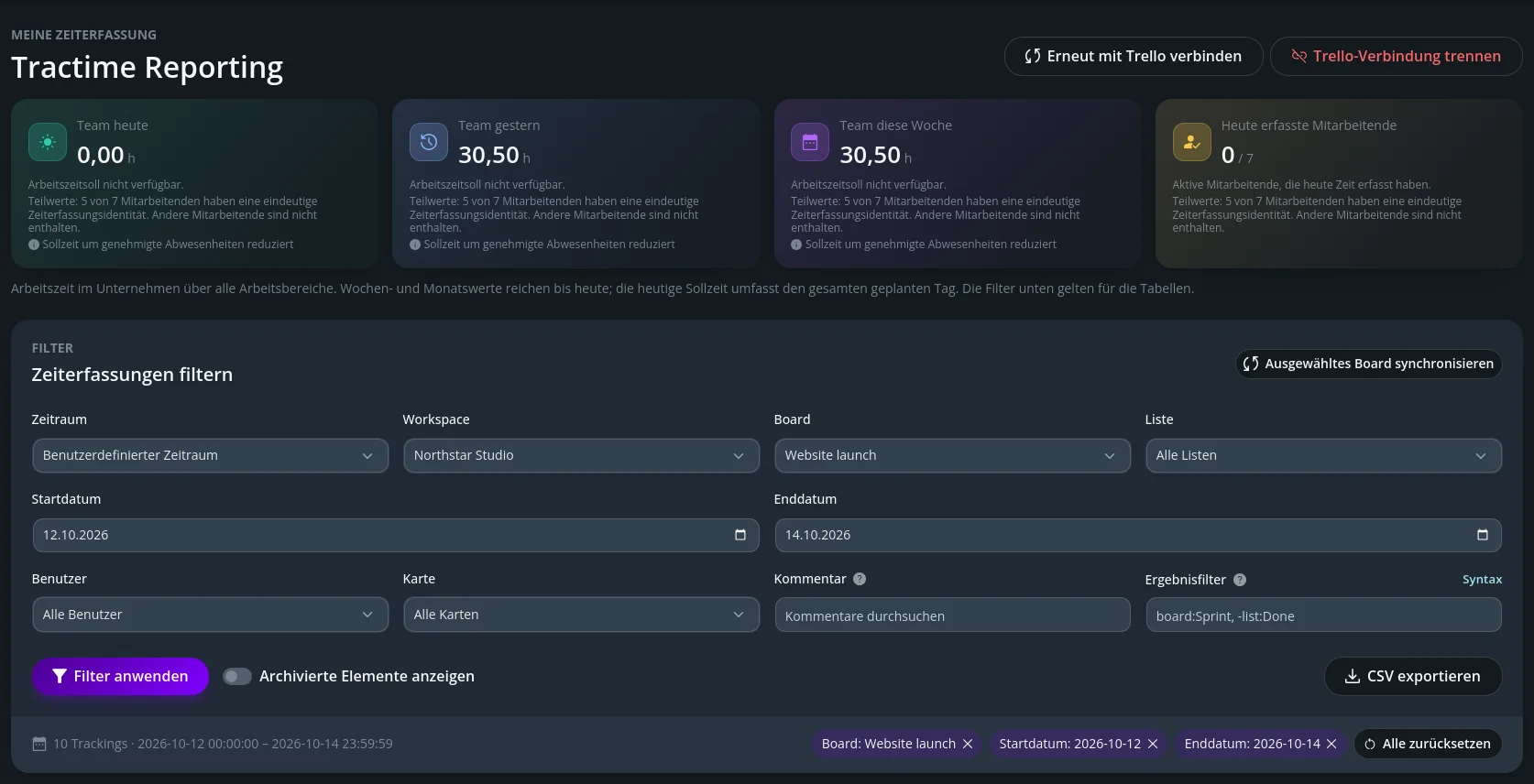1534x784 pixels.
Task: Open the Syntax link above Ergebnisfilter
Action: pos(1482,580)
